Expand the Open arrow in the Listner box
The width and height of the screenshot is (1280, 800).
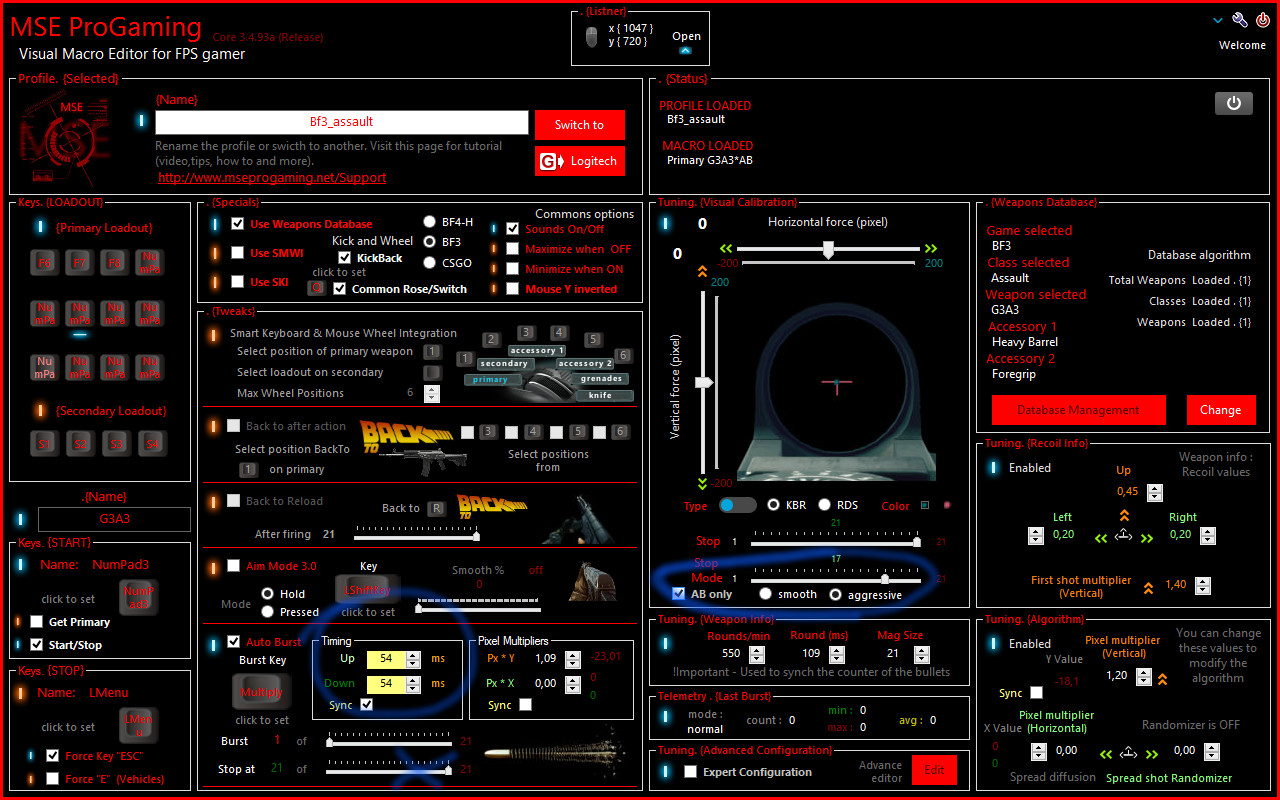[x=686, y=50]
